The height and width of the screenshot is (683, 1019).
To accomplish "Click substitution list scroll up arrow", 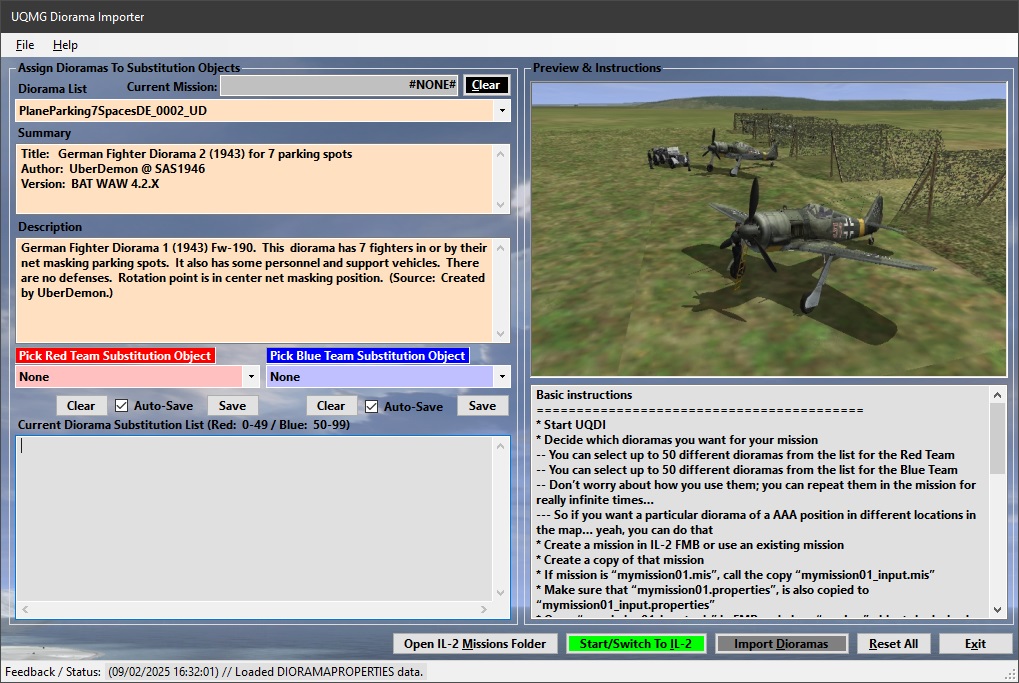I will (x=500, y=446).
